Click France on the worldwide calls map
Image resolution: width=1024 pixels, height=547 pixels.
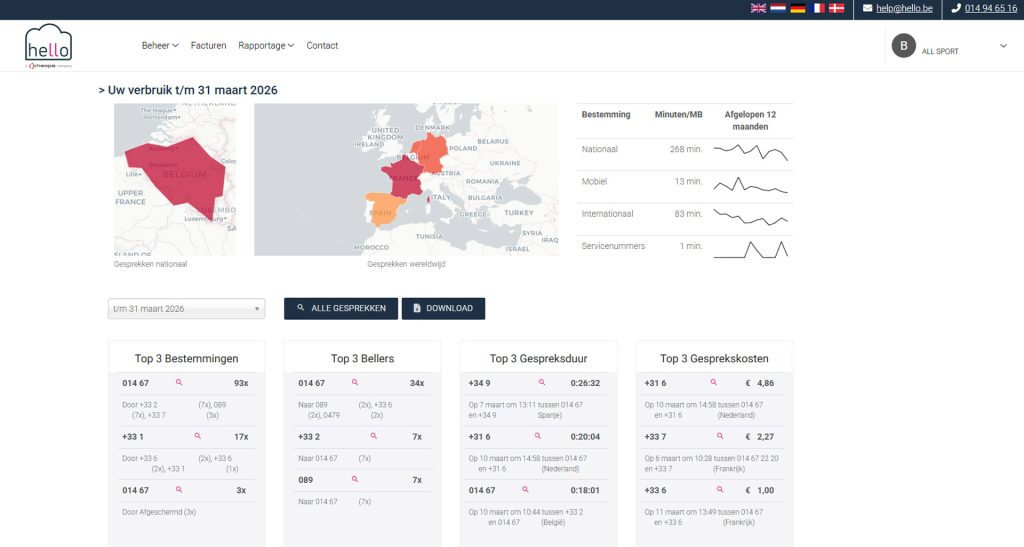click(x=402, y=178)
